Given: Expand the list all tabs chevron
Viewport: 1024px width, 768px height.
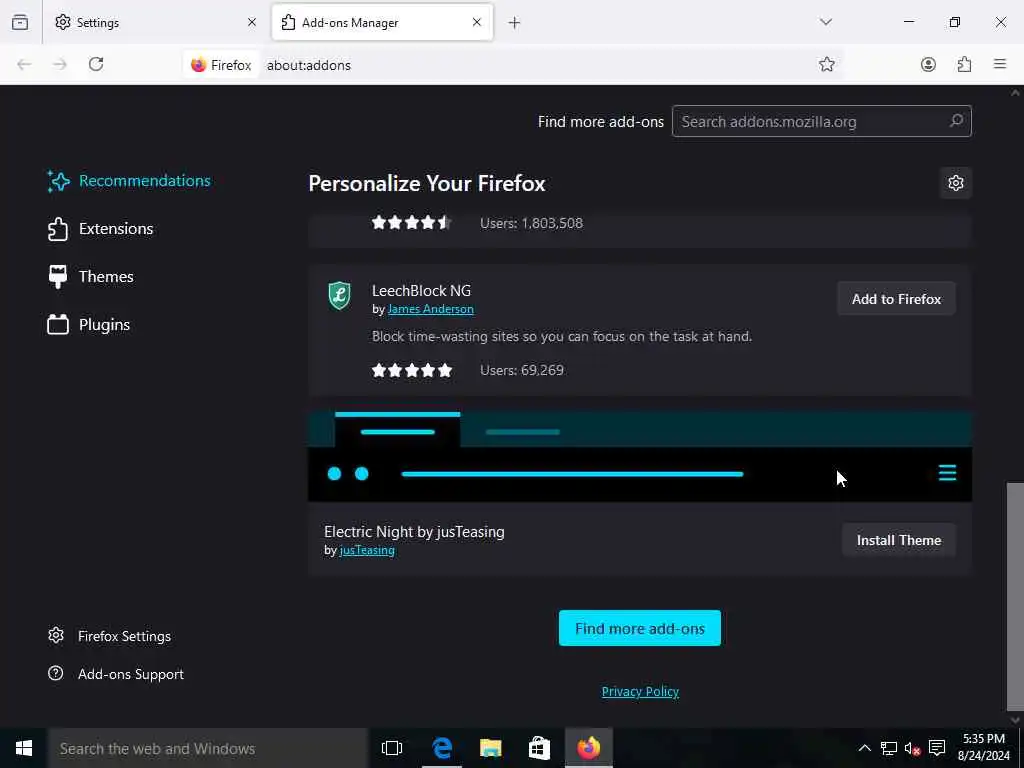Looking at the screenshot, I should pyautogui.click(x=826, y=22).
